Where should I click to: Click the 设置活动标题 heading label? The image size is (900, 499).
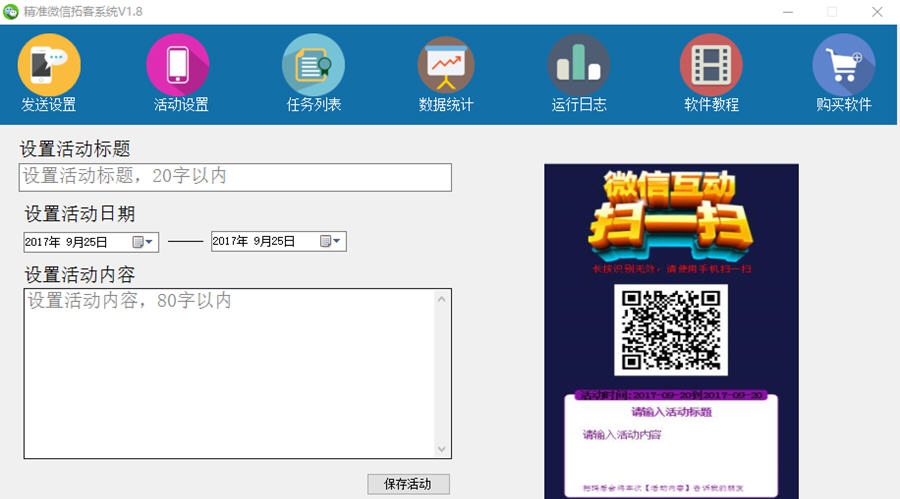[75, 149]
